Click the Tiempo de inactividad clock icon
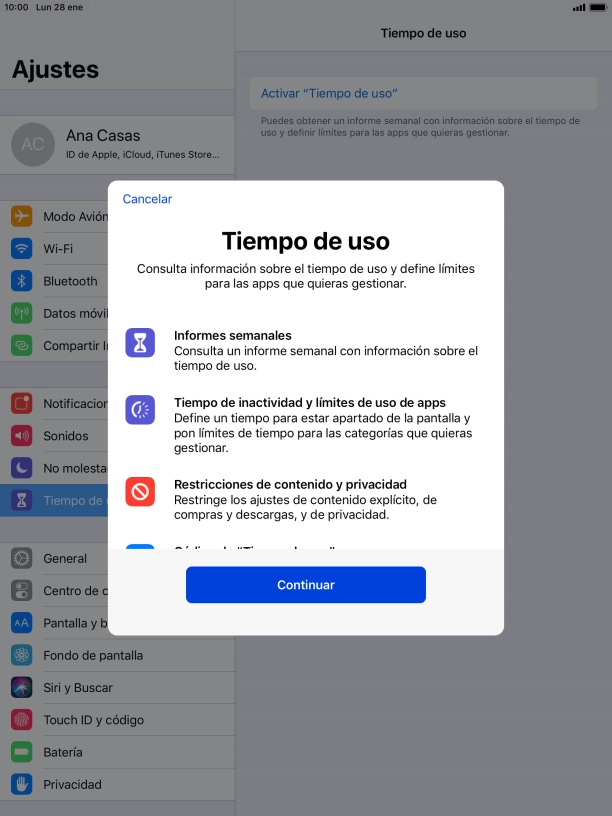Viewport: 612px width, 816px height. [140, 410]
